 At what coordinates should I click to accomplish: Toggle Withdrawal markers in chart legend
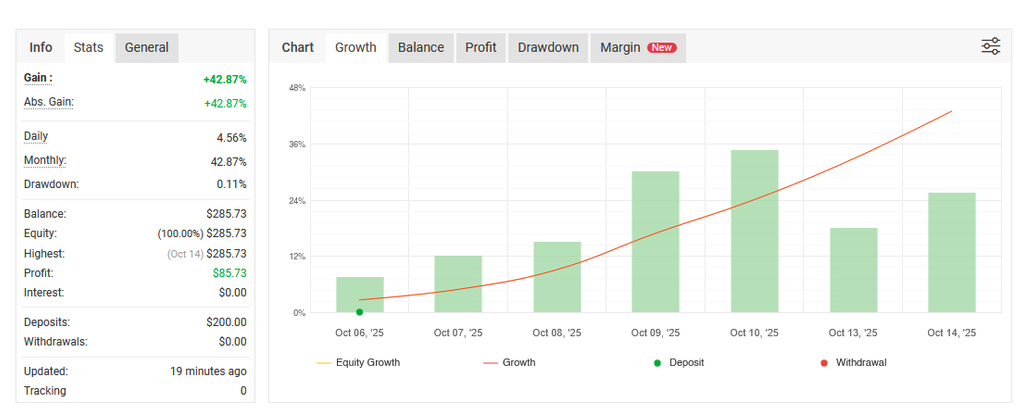851,362
